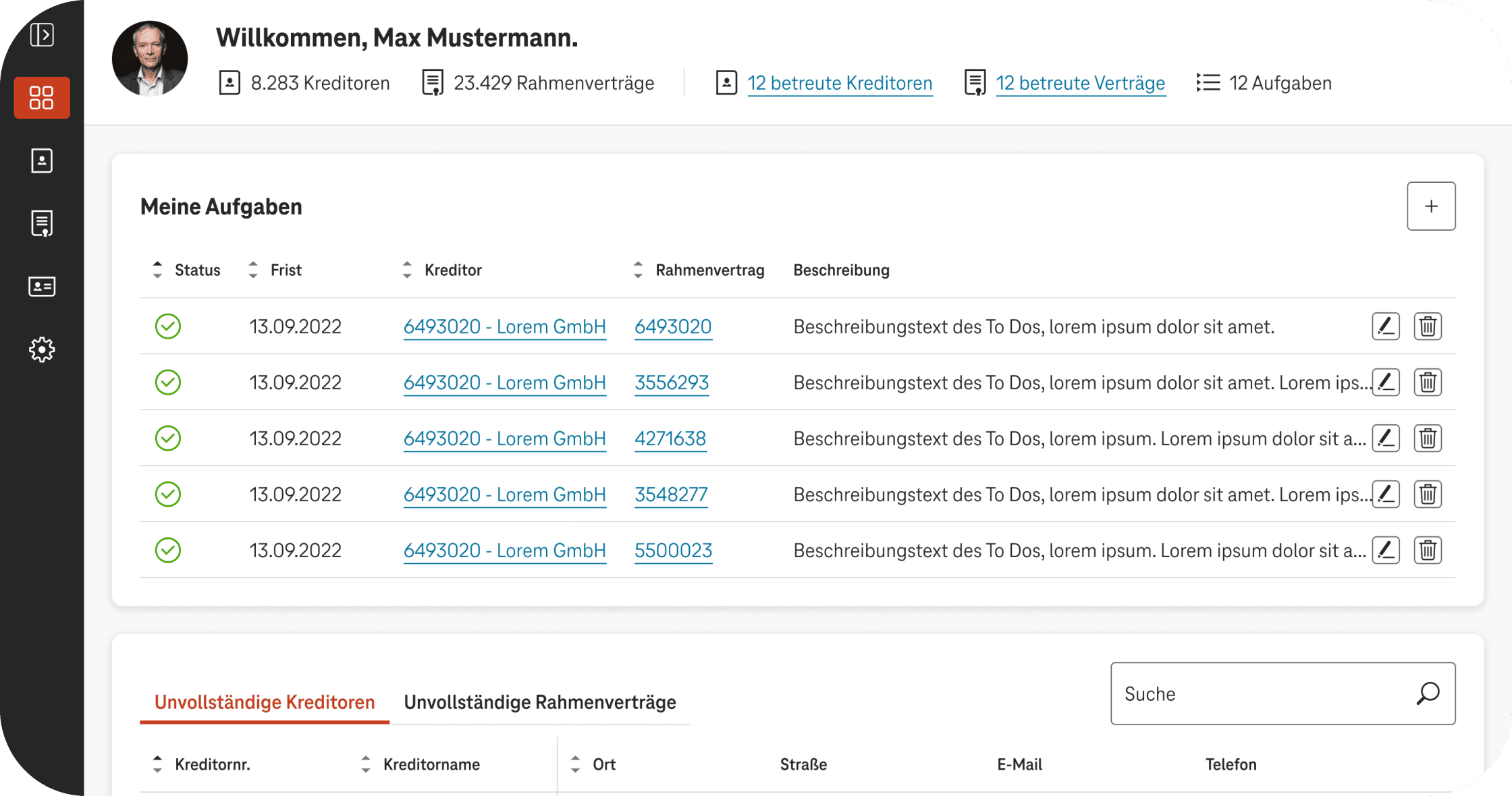Click the magnifier icon in the Suche field

(1428, 693)
